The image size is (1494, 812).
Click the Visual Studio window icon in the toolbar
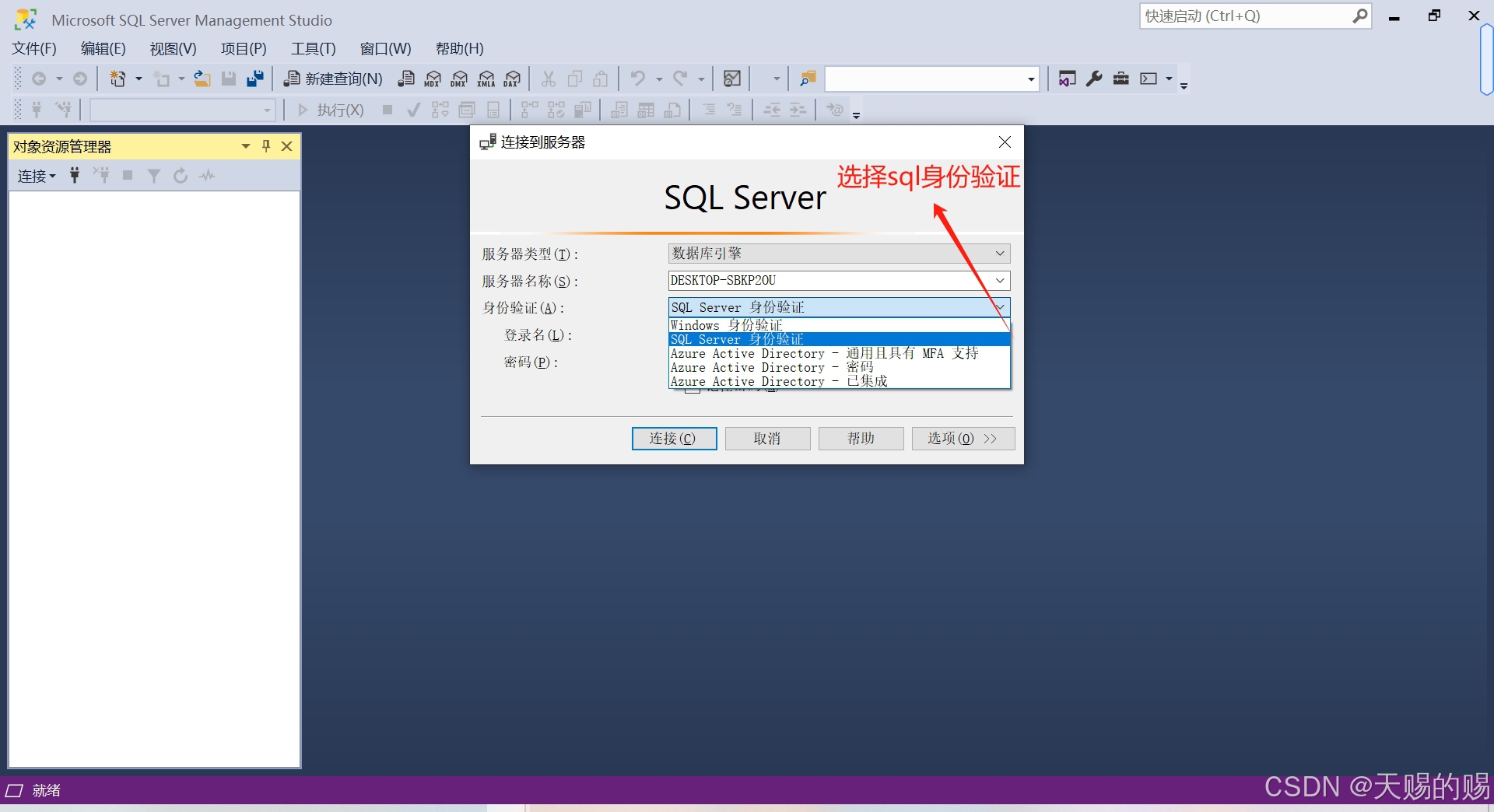1068,79
